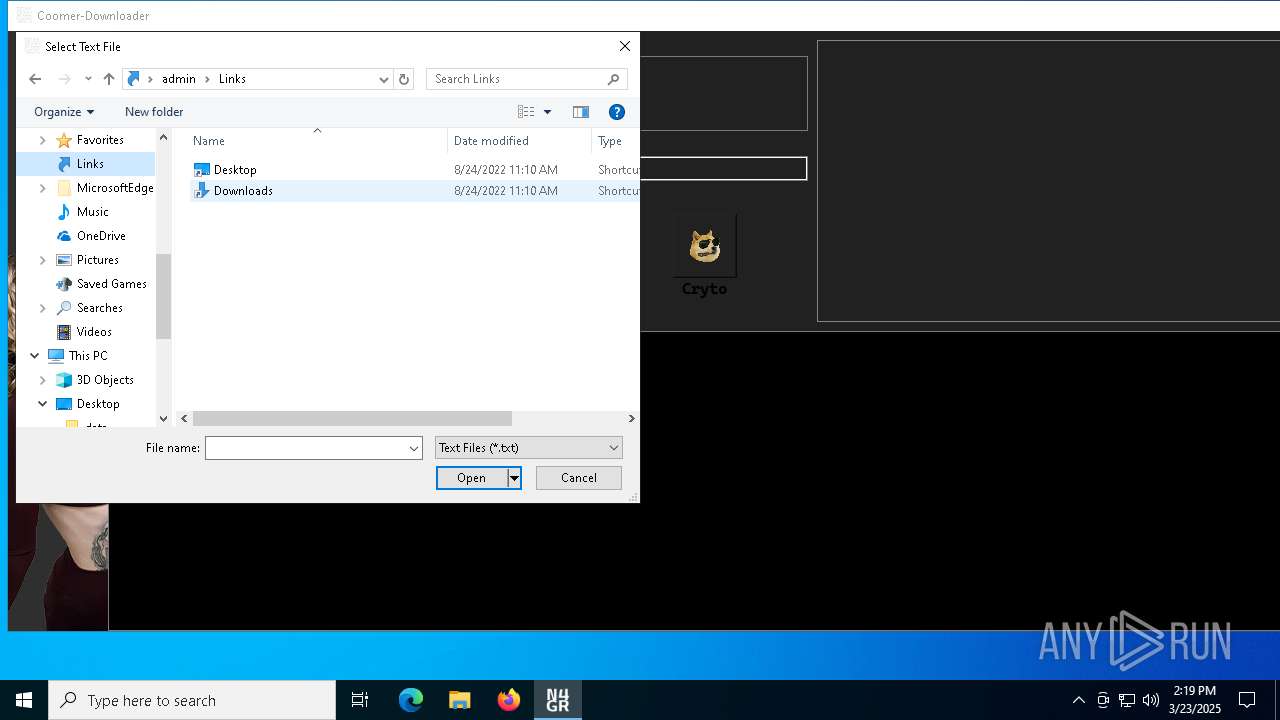Open recent locations dropdown arrow
The image size is (1280, 720).
(88, 79)
